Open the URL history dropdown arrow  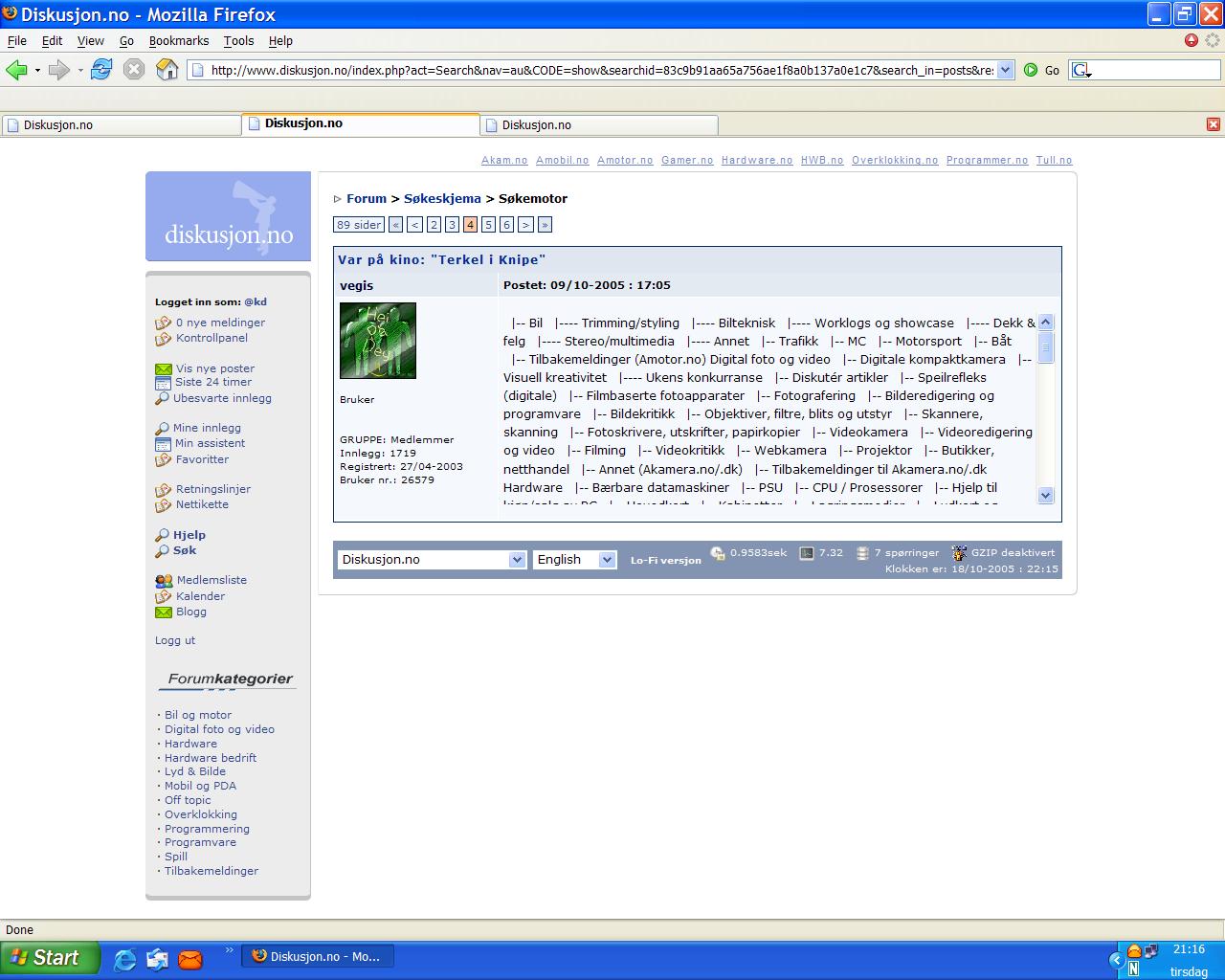pyautogui.click(x=1005, y=70)
